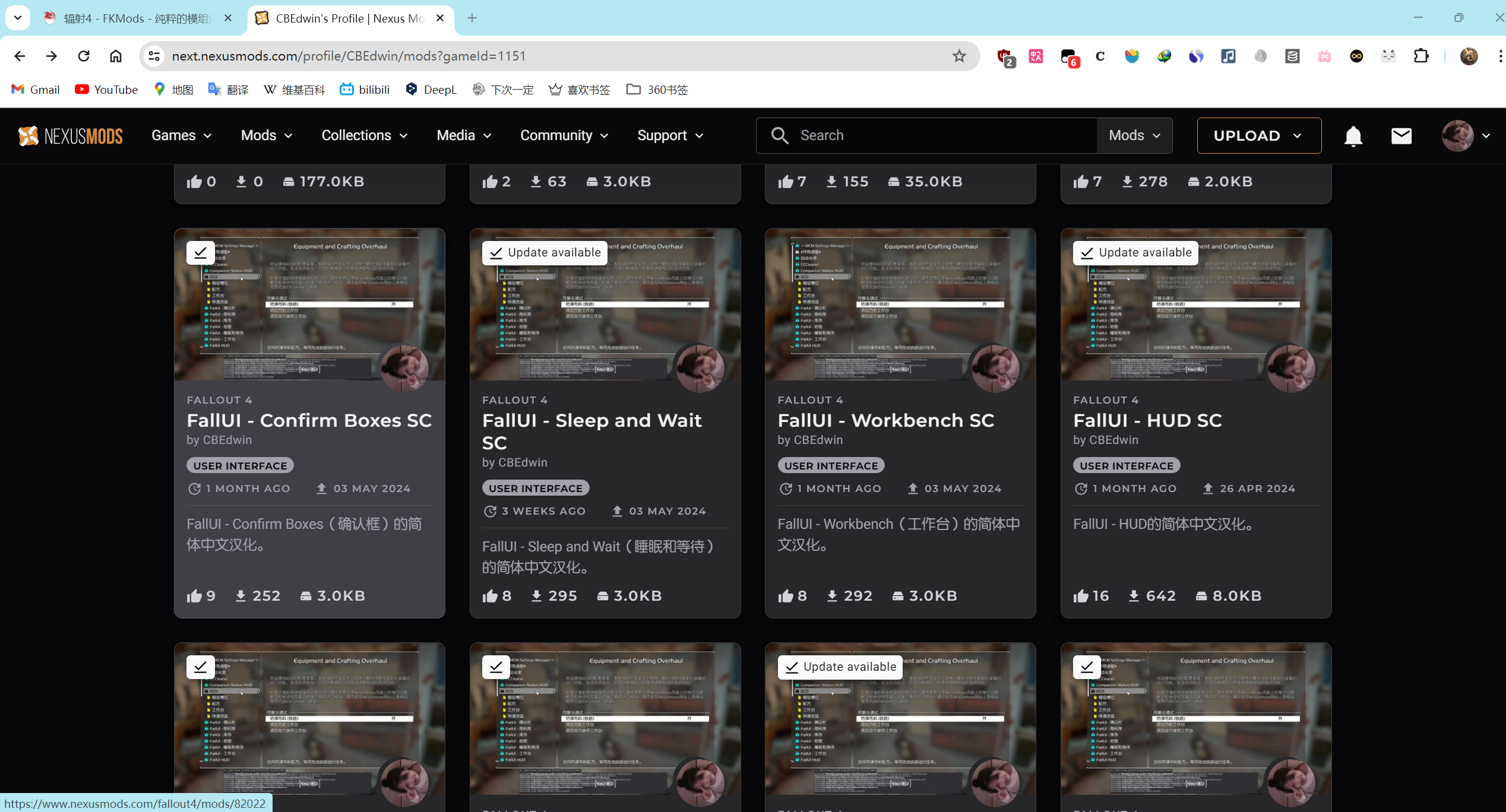Click Update available badge on Sleep and Wait SC
The width and height of the screenshot is (1506, 812).
point(545,253)
